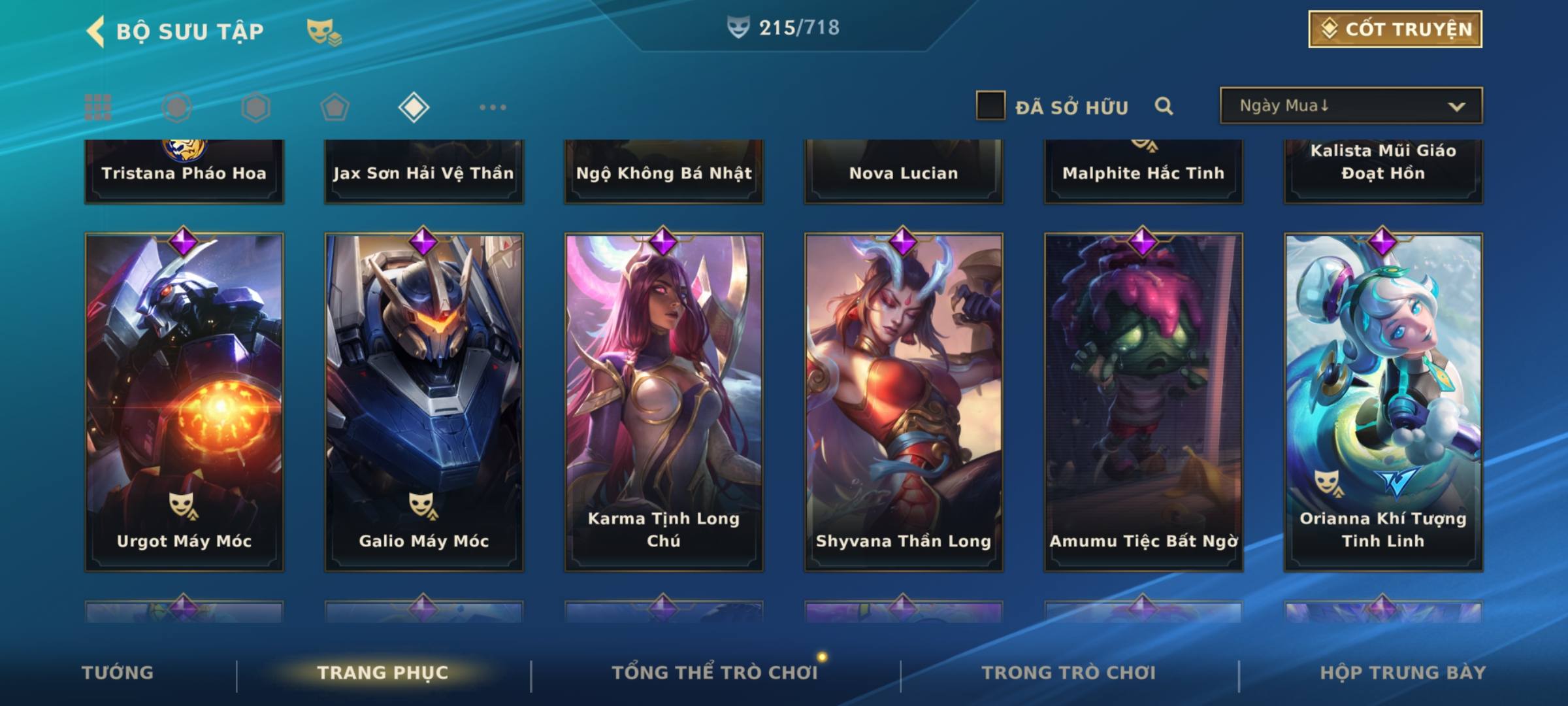The image size is (1568, 706).
Task: Open the Hộp Trưng Bày tab
Action: [1403, 673]
